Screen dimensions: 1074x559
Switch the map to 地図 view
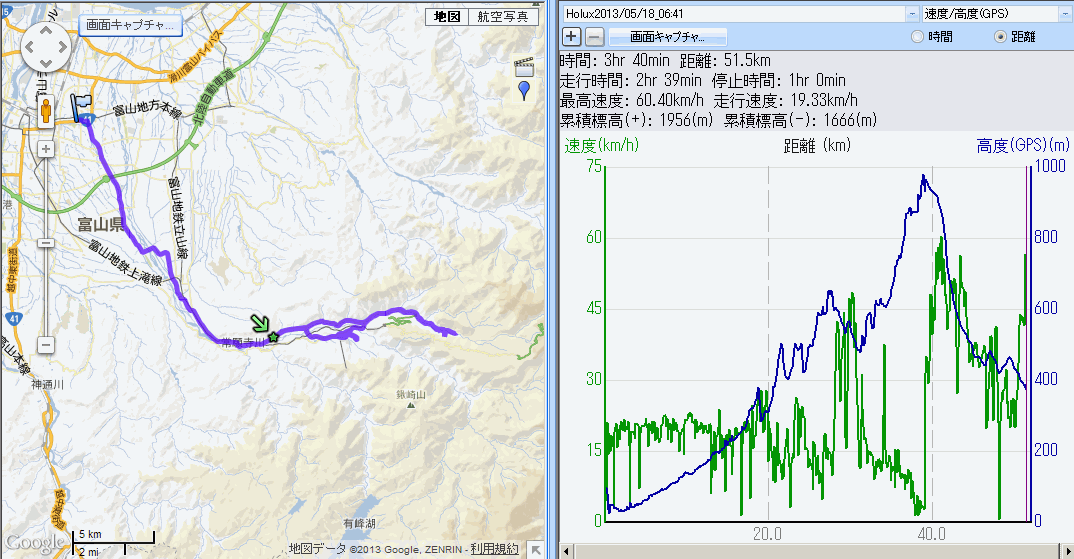point(447,17)
